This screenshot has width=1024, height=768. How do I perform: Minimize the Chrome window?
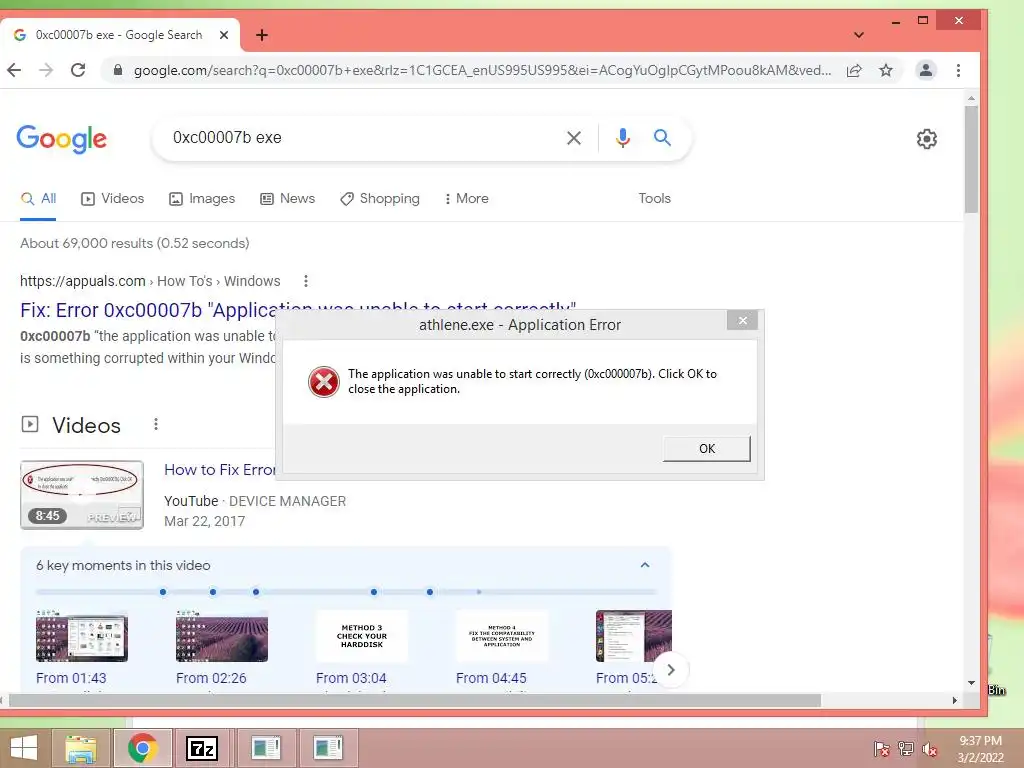[x=896, y=22]
